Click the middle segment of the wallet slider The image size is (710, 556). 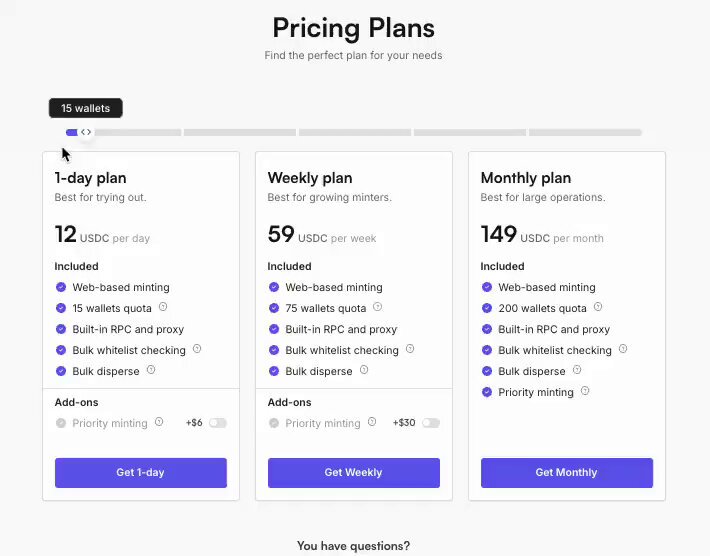(355, 133)
